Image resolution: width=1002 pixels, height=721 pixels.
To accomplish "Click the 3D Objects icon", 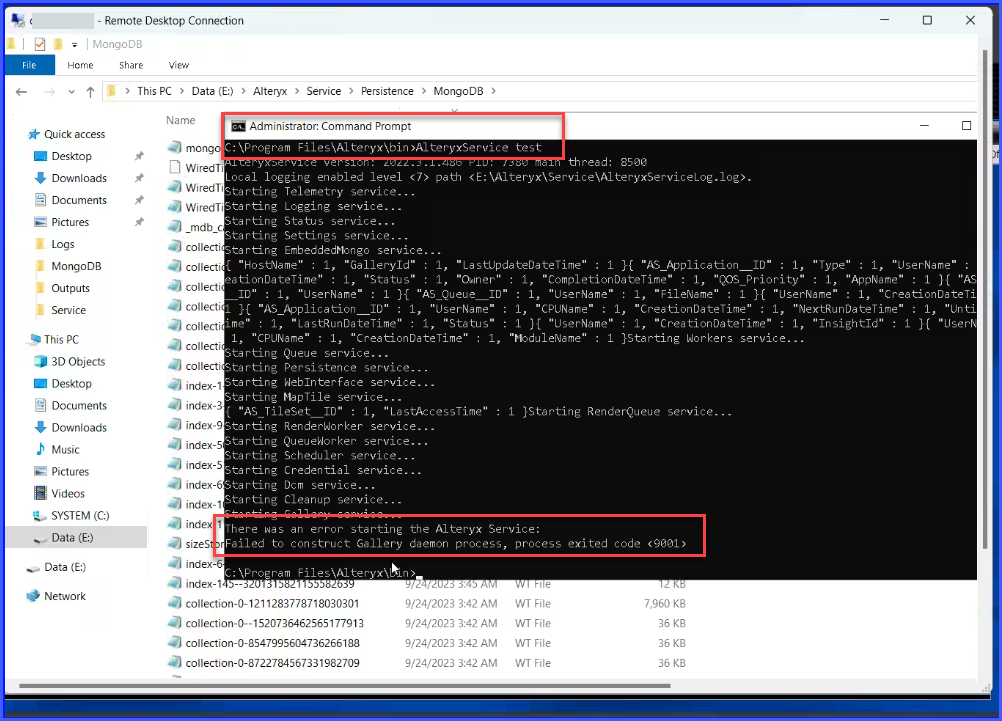I will 40,362.
